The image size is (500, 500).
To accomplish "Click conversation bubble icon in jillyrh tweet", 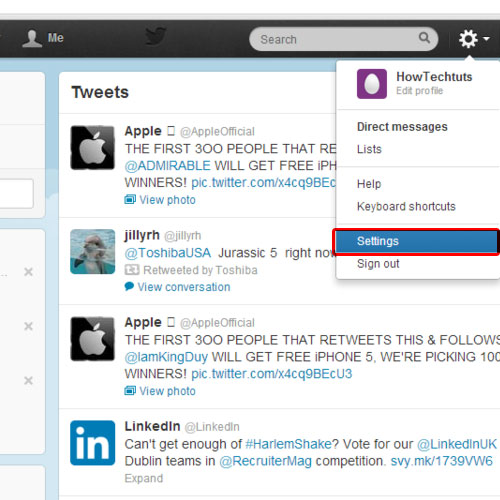I will tap(129, 286).
